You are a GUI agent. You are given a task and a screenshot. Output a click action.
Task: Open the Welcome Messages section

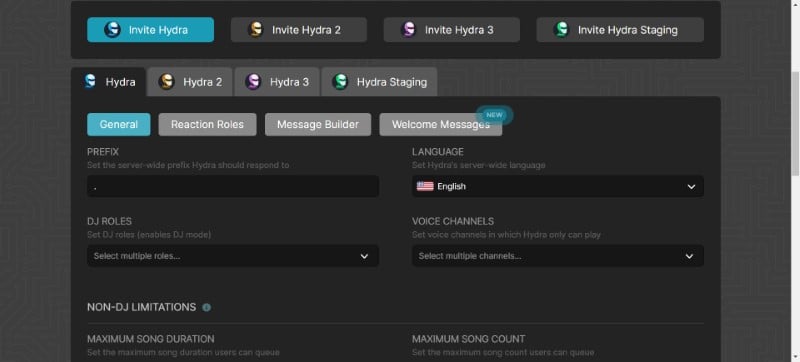click(x=441, y=124)
